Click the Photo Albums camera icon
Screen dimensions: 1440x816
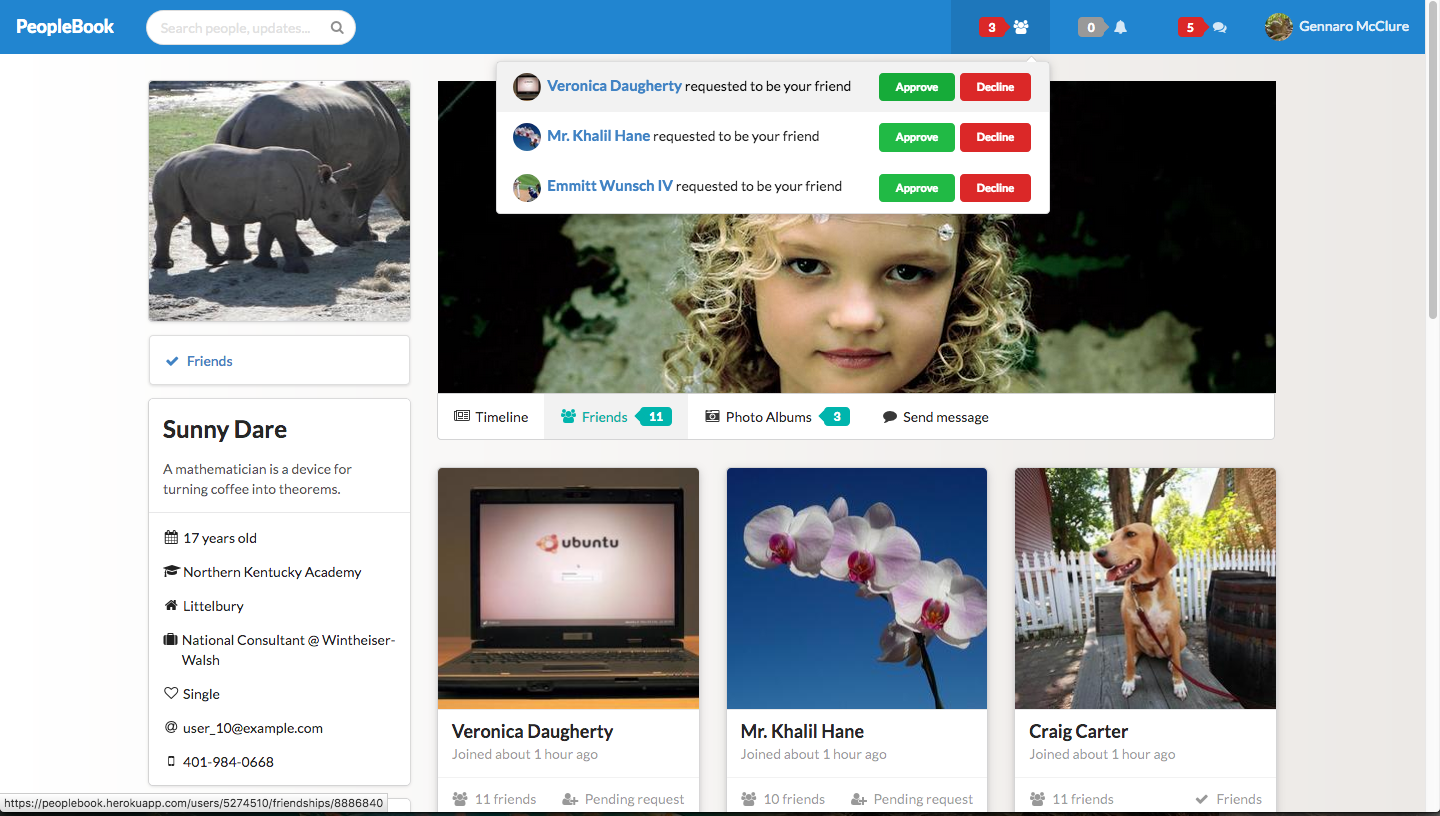tap(712, 417)
